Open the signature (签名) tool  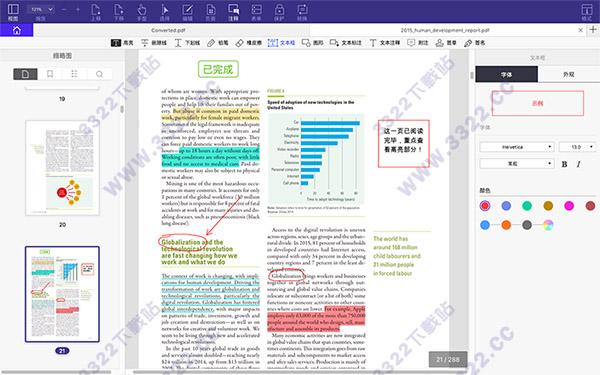click(x=474, y=43)
